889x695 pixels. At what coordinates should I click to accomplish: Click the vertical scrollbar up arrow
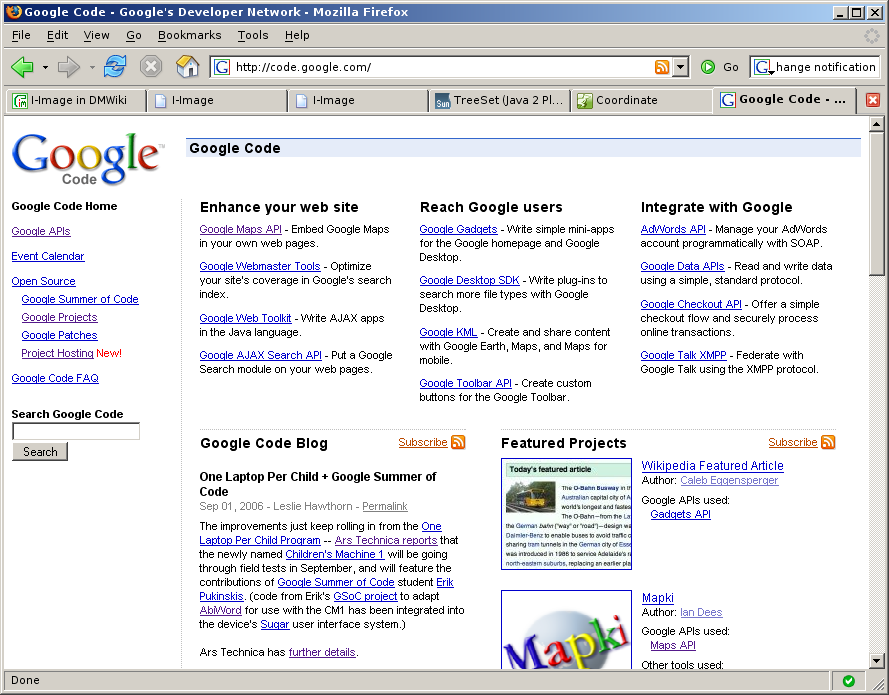click(x=877, y=124)
